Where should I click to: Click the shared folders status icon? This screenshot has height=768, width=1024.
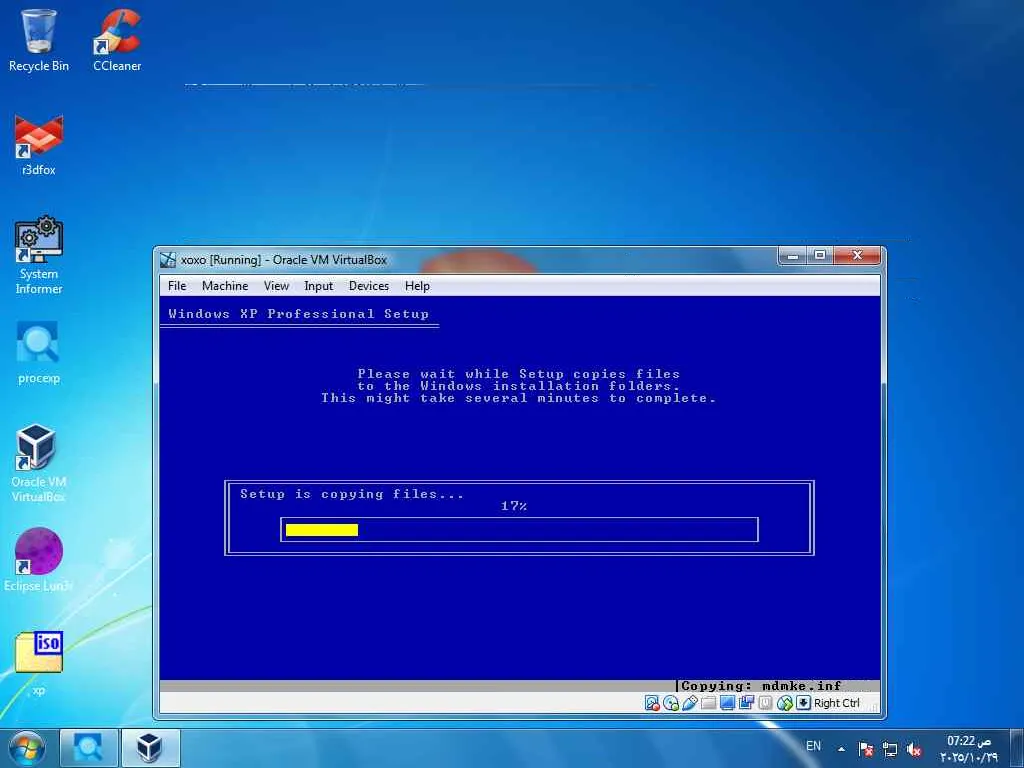[709, 703]
